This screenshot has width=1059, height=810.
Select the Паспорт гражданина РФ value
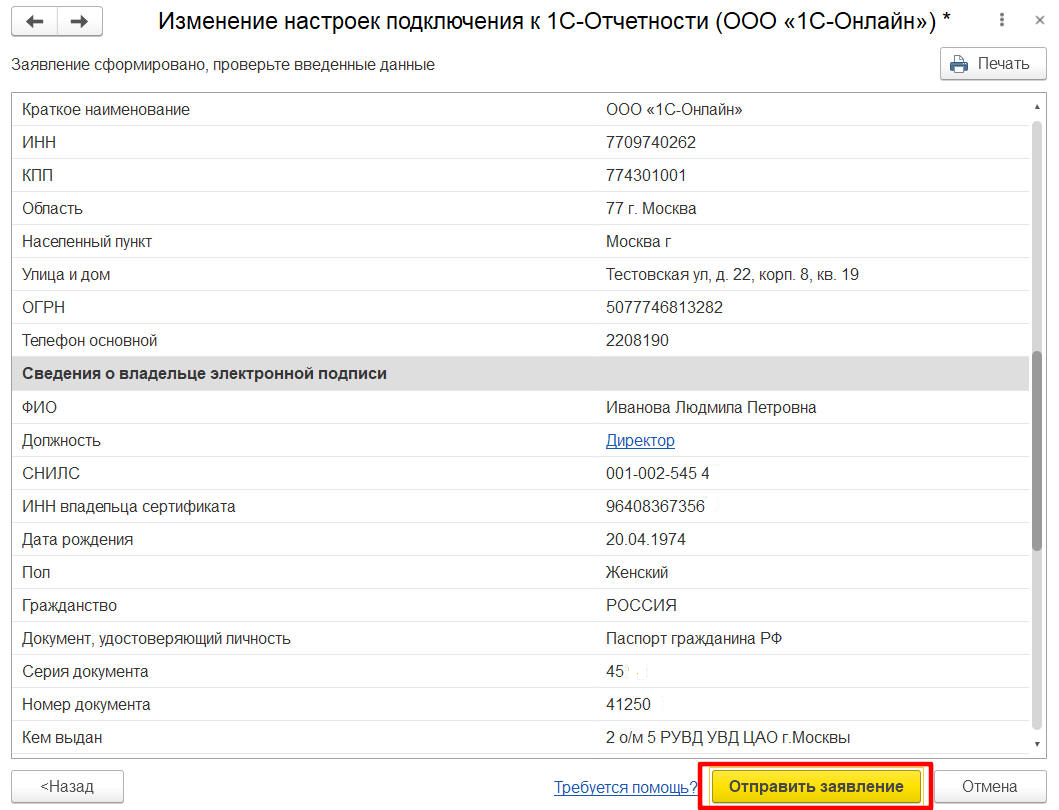[694, 639]
